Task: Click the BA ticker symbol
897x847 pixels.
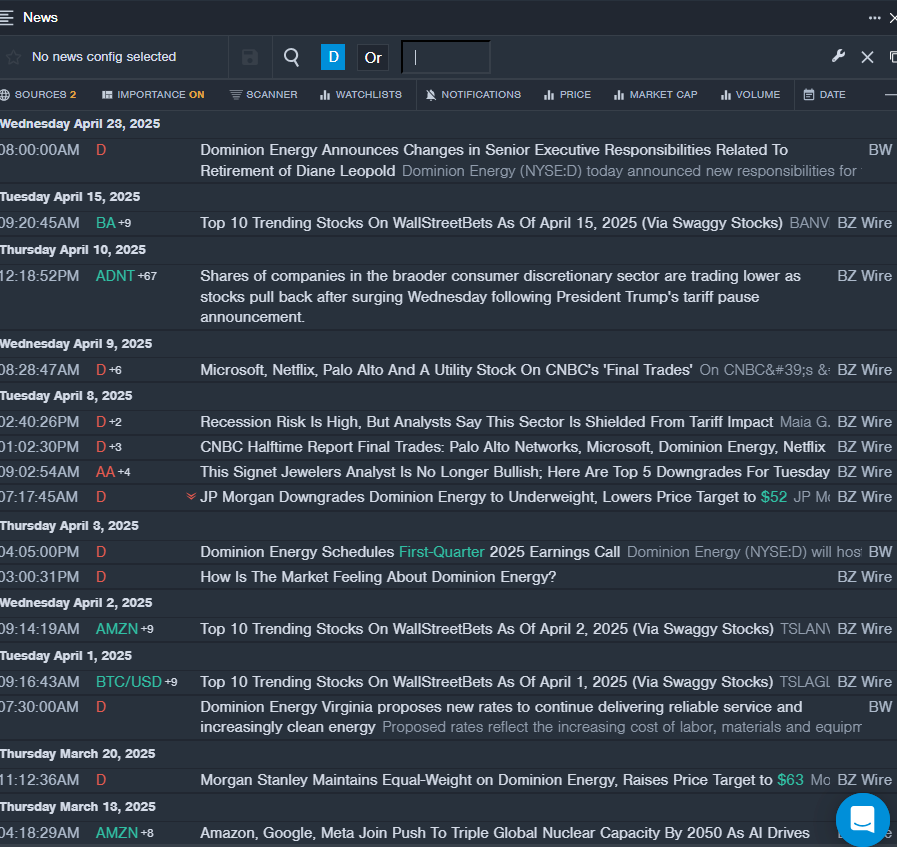Action: pos(106,223)
